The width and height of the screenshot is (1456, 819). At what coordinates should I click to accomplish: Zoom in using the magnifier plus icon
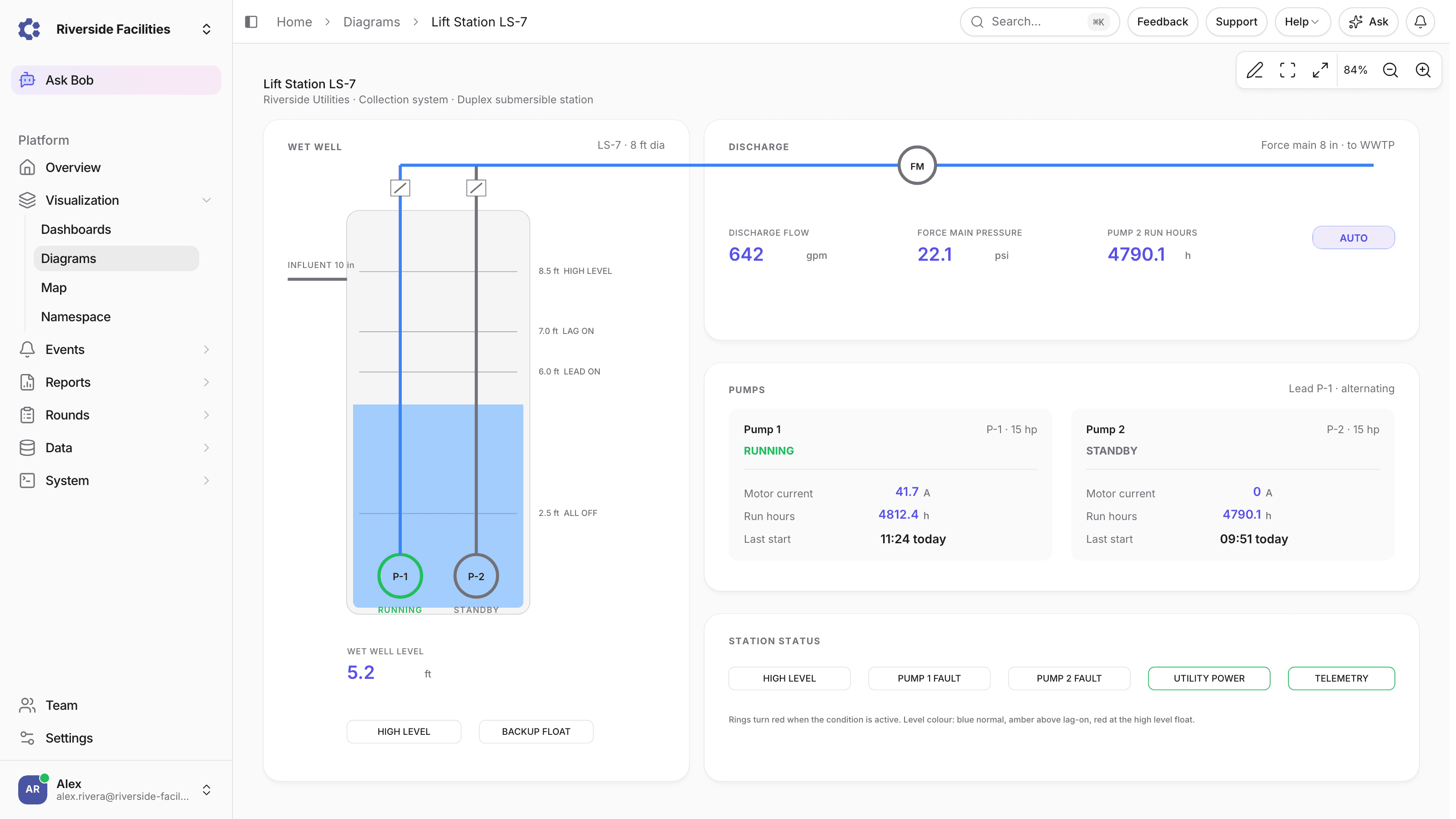[x=1423, y=70]
